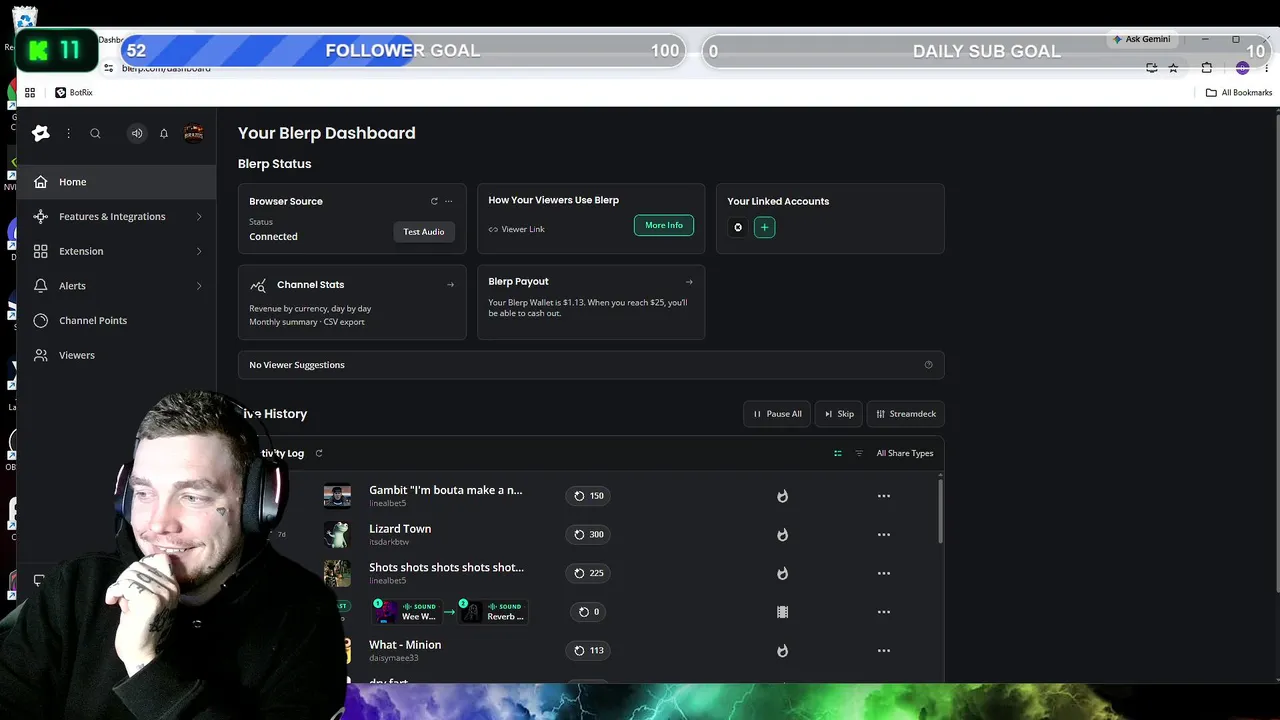
Task: Open more options for What - Minion row
Action: click(884, 651)
